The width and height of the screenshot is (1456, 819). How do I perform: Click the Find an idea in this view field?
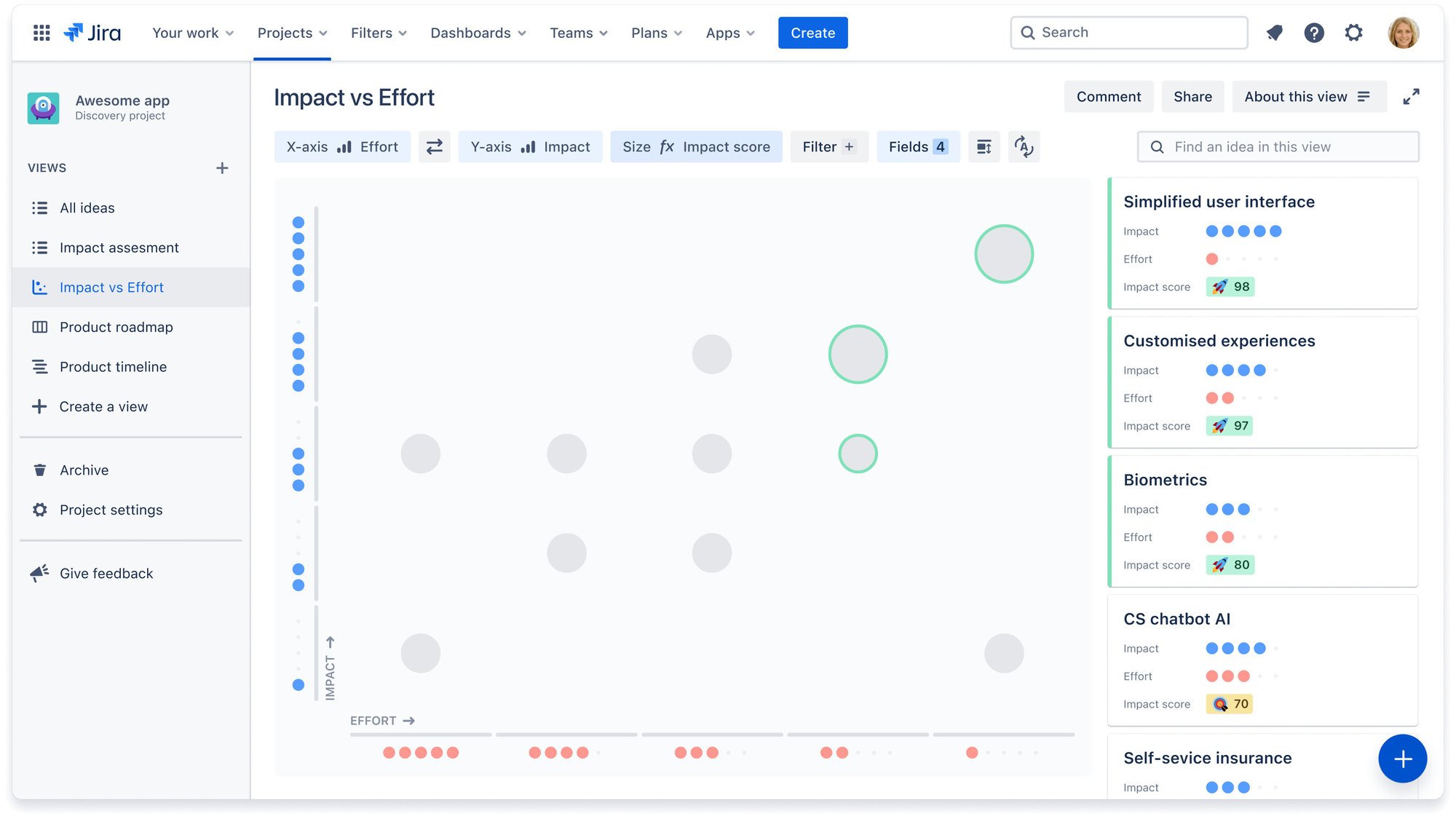1278,147
